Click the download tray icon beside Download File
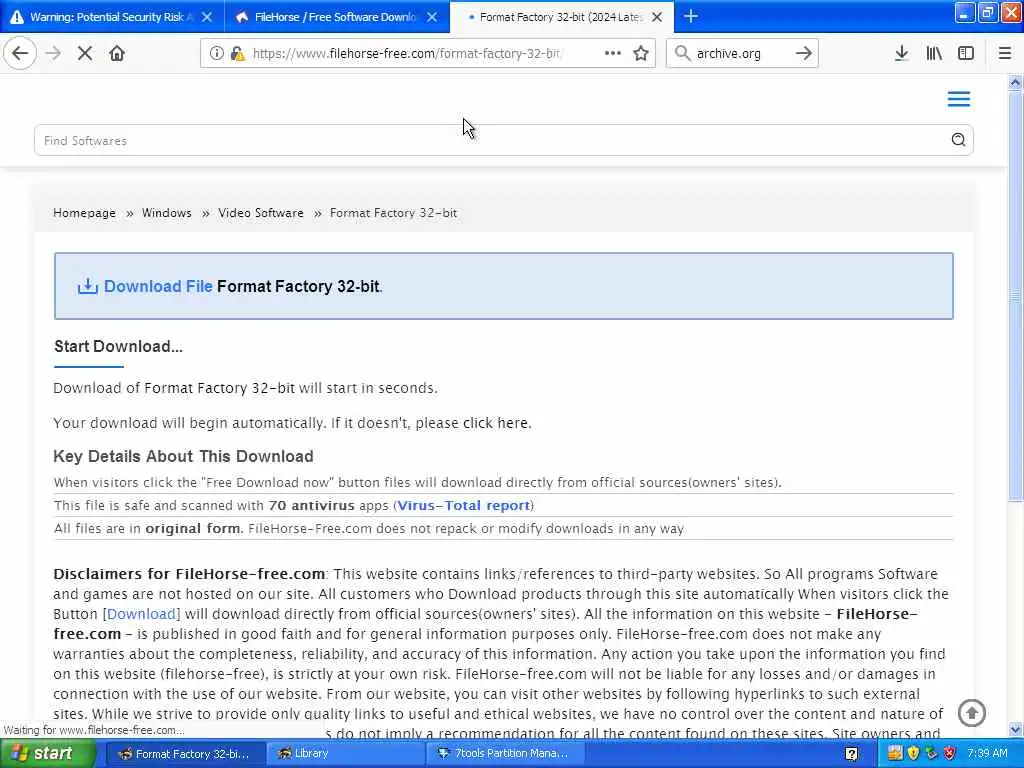The width and height of the screenshot is (1024, 768). point(88,286)
